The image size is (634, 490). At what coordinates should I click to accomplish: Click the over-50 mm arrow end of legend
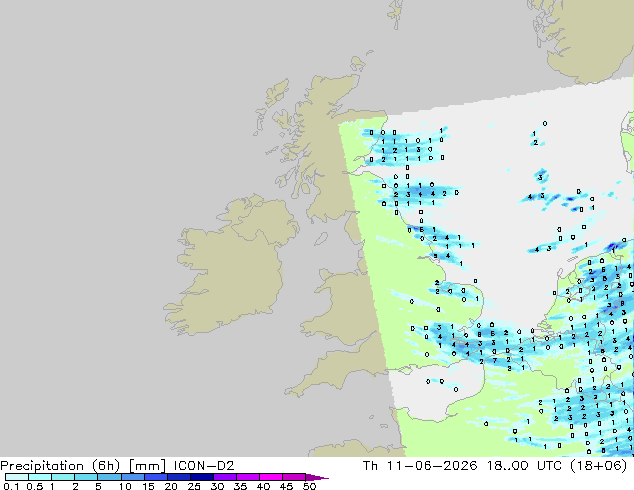click(x=317, y=477)
